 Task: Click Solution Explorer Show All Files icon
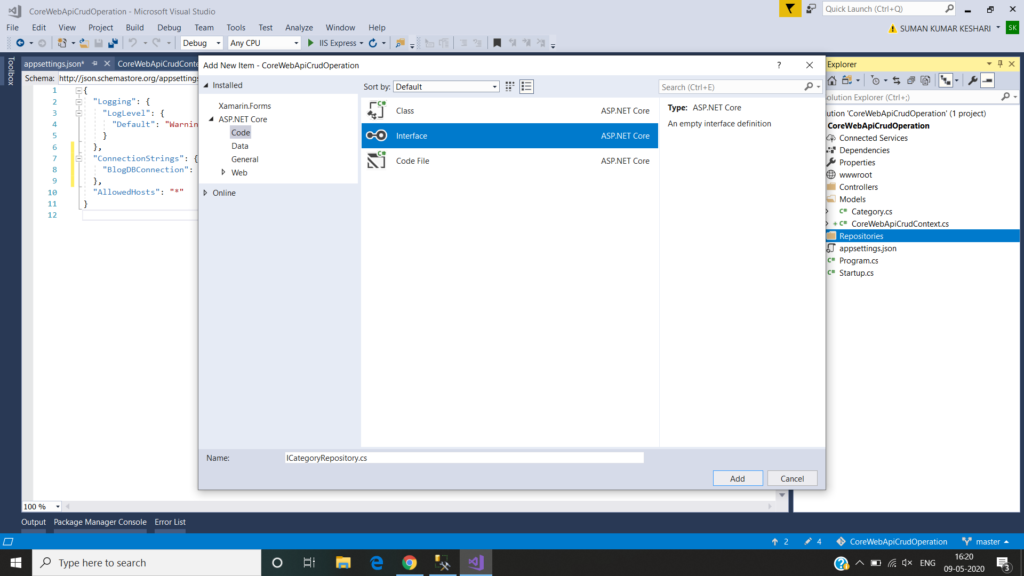tap(925, 80)
